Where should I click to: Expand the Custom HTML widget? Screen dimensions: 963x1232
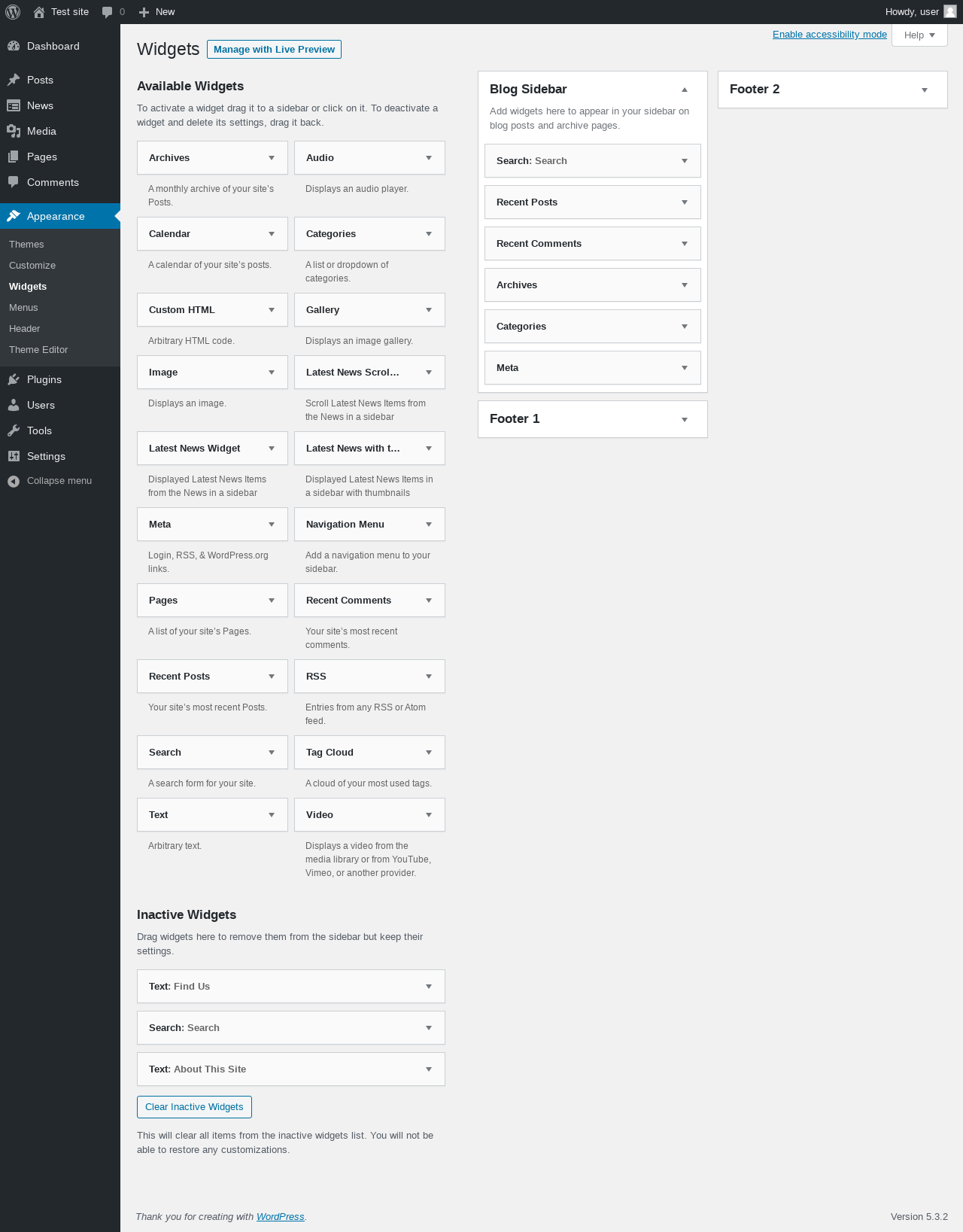pos(272,310)
